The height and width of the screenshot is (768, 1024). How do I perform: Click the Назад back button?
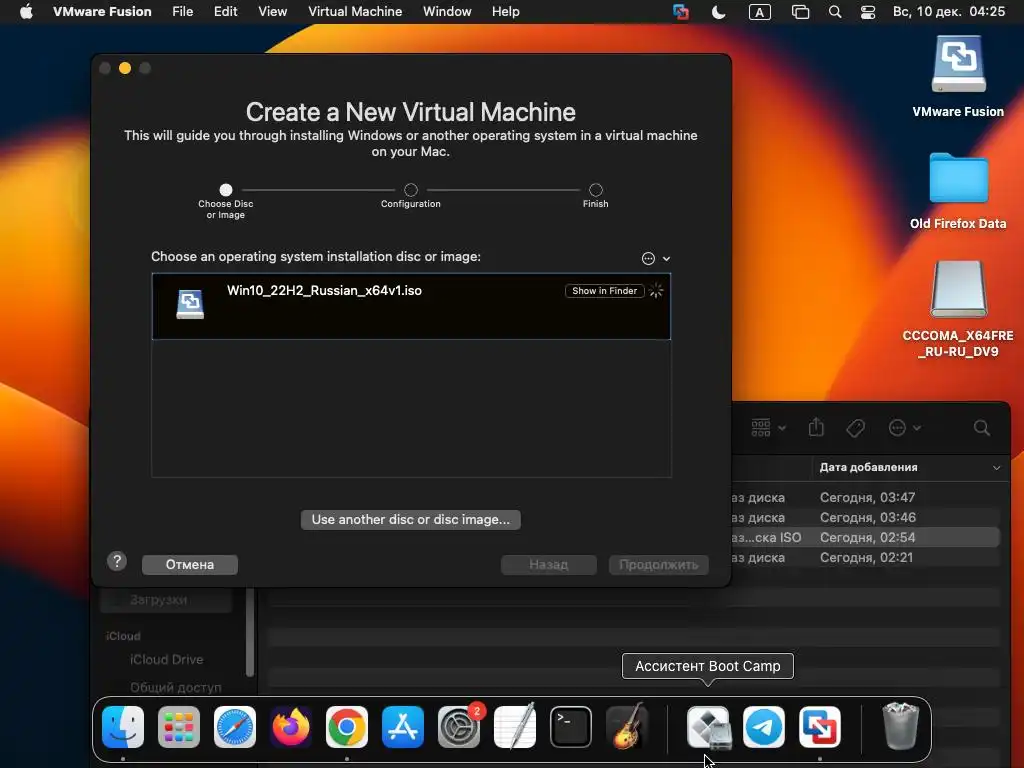point(549,565)
